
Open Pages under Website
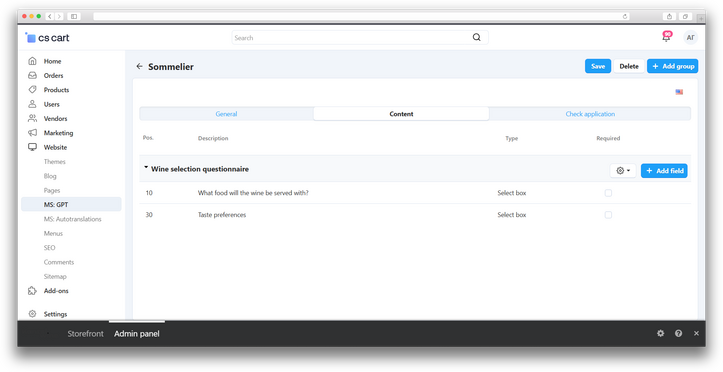(52, 190)
